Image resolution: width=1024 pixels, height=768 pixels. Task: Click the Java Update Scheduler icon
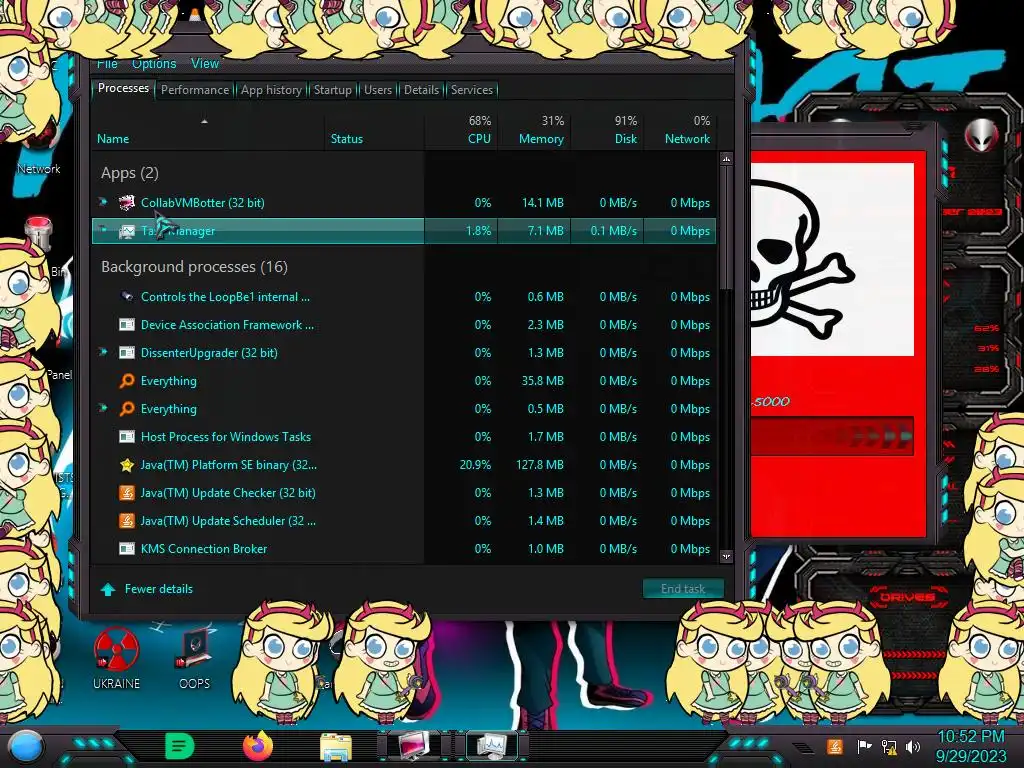(x=127, y=521)
